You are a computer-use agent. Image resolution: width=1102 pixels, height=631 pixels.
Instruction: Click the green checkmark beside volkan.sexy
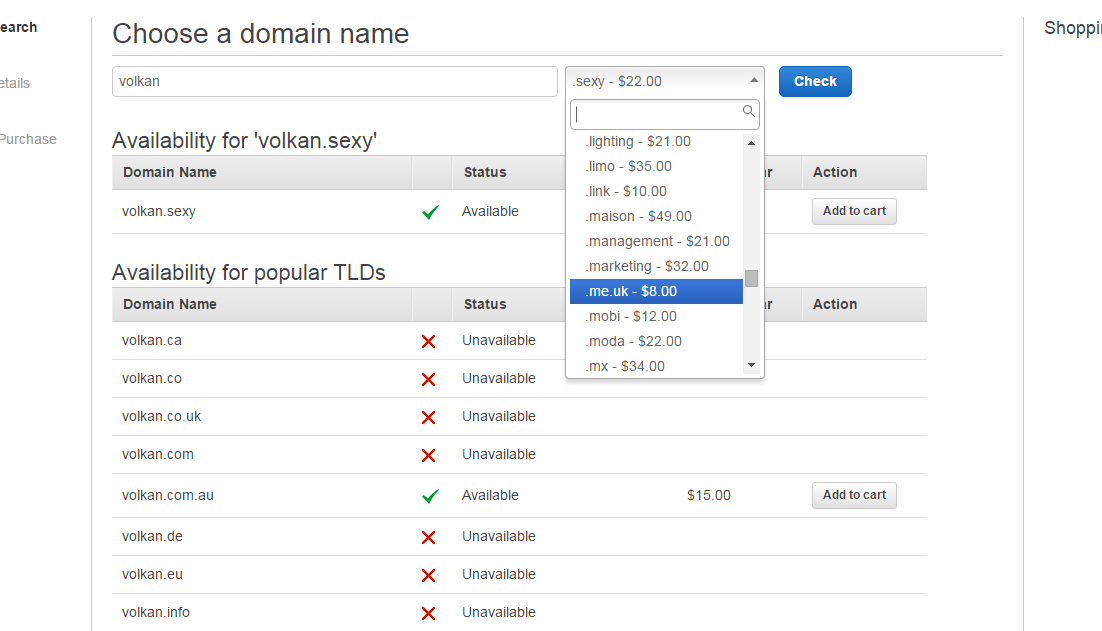430,211
